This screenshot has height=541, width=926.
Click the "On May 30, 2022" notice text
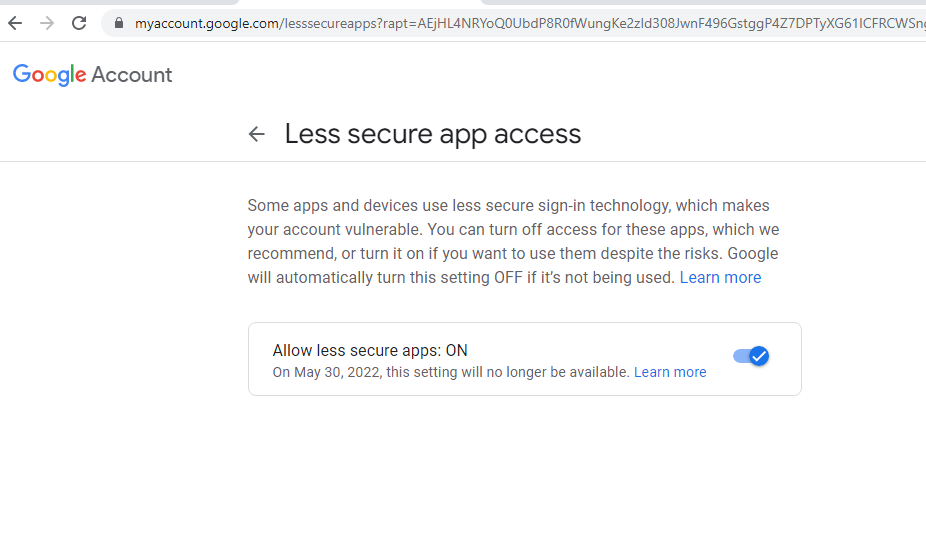click(x=451, y=372)
